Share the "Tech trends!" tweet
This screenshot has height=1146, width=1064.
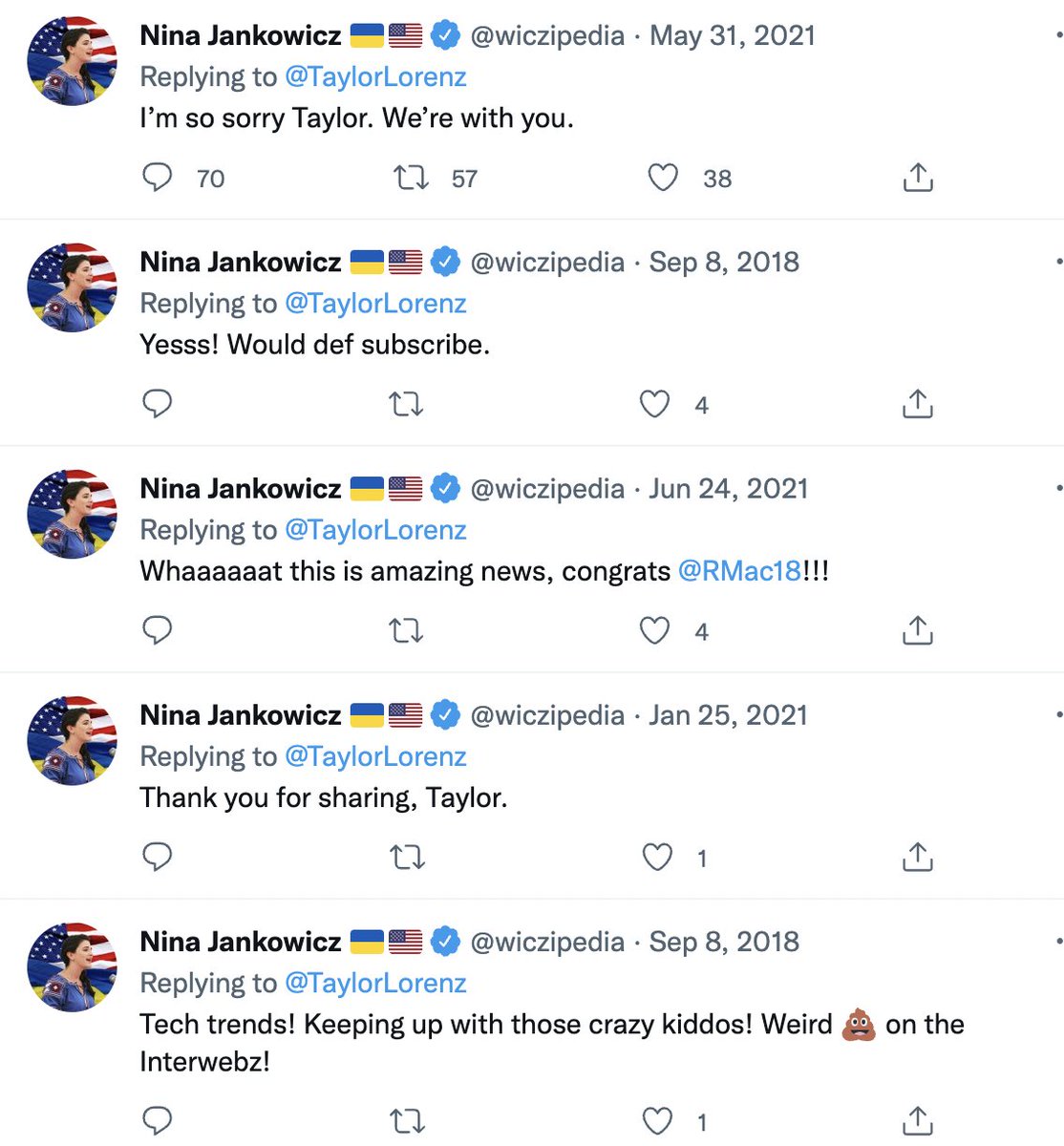click(x=917, y=1119)
